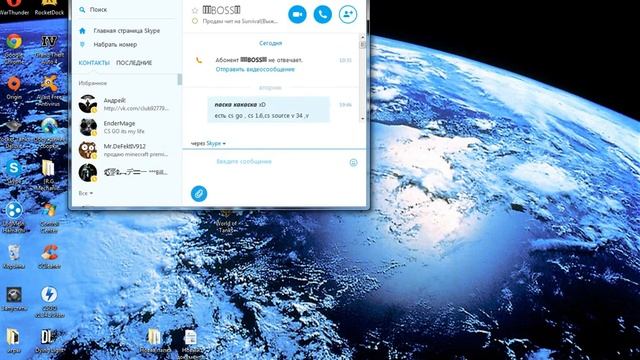The width and height of the screenshot is (640, 360).
Task: Click the chat scrollbar up arrow
Action: point(362,37)
